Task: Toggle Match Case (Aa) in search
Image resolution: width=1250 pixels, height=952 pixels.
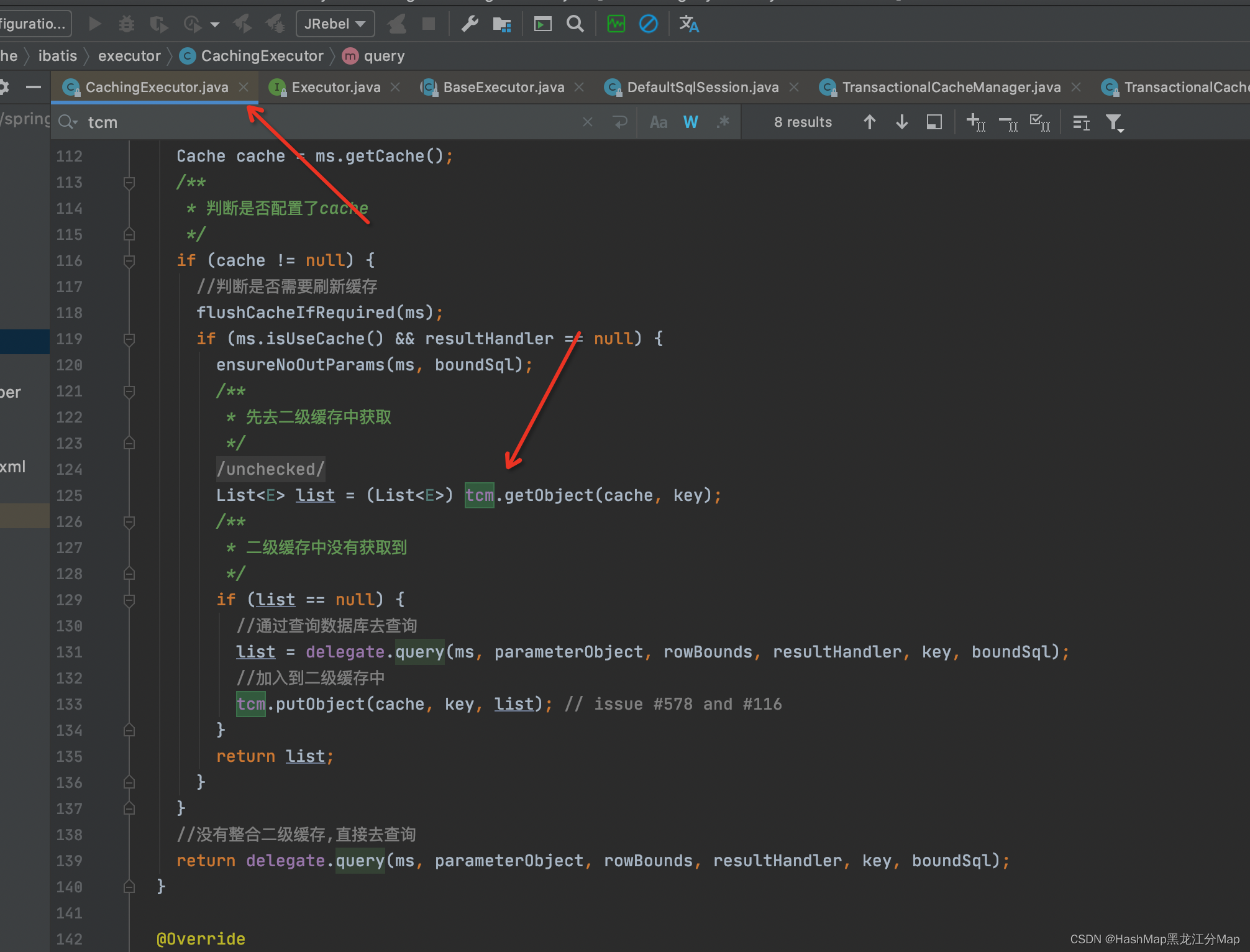Action: [x=659, y=122]
